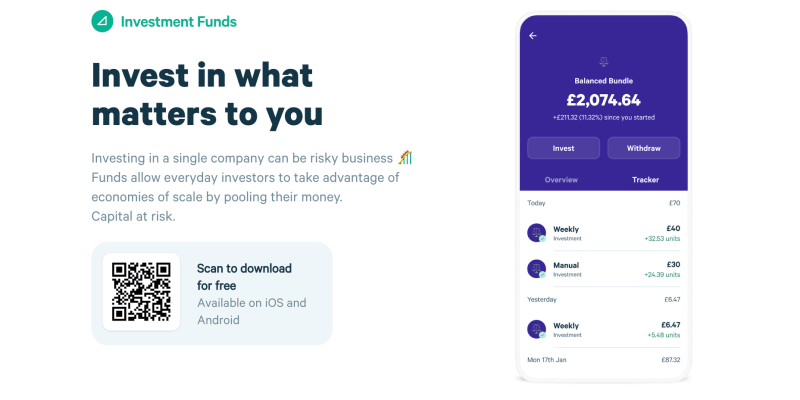Click the Yesterday £6.47 section header

604,299
